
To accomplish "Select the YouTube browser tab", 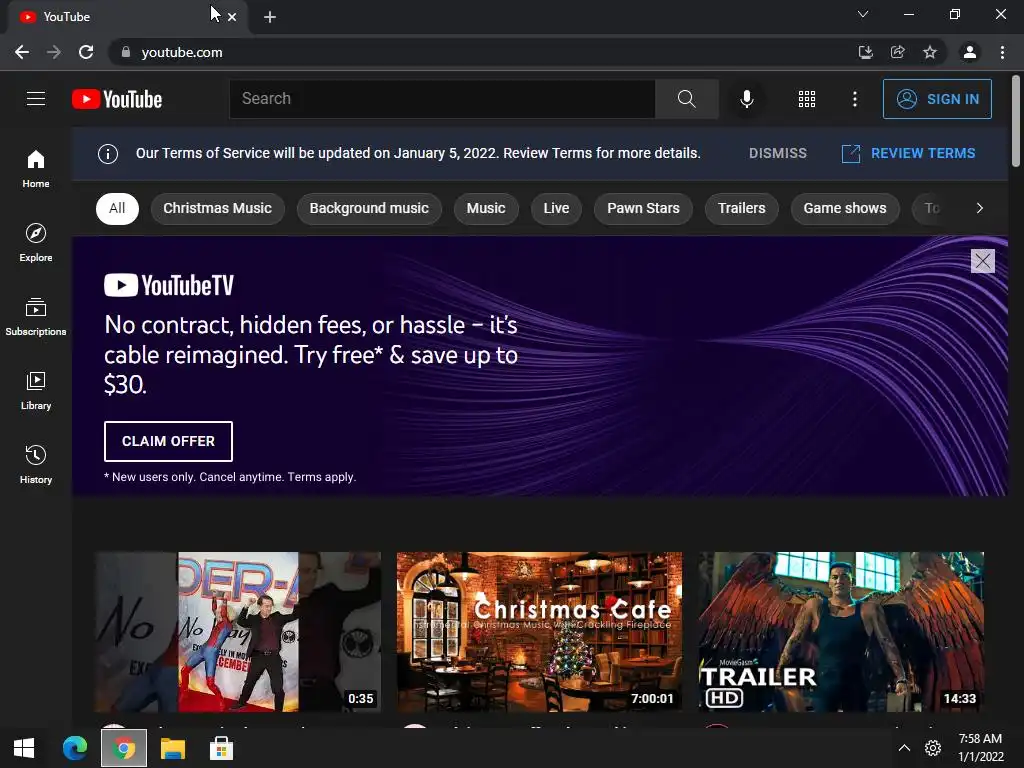I will 127,17.
